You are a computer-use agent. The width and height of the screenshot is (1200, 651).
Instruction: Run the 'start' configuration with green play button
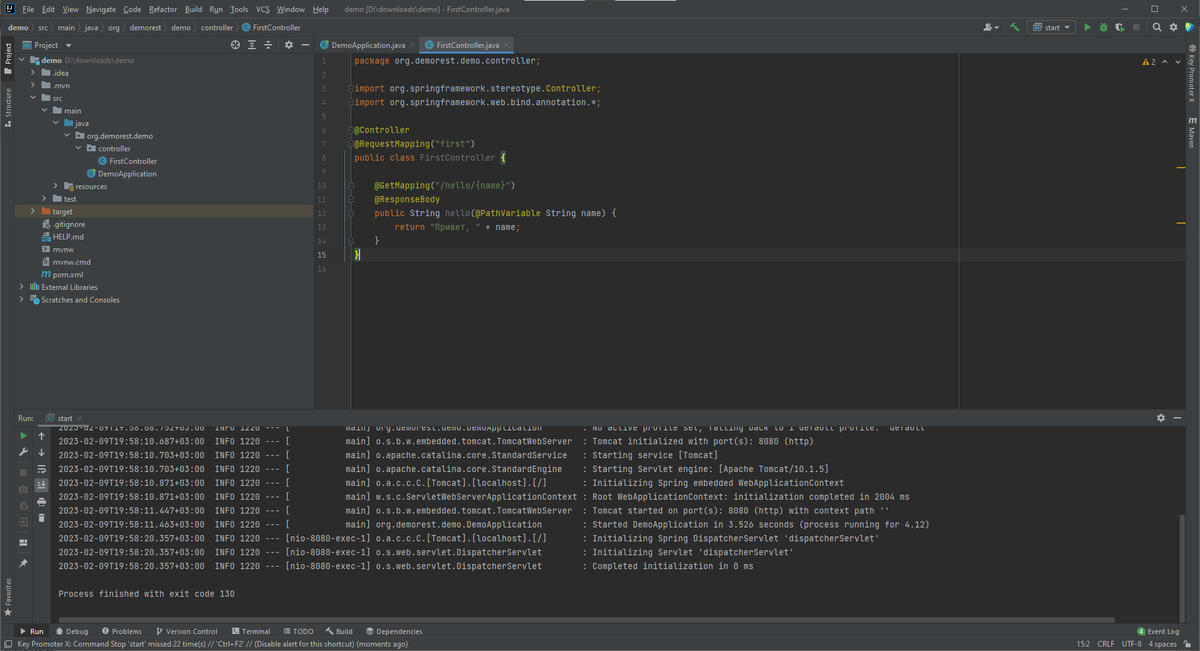tap(1087, 27)
